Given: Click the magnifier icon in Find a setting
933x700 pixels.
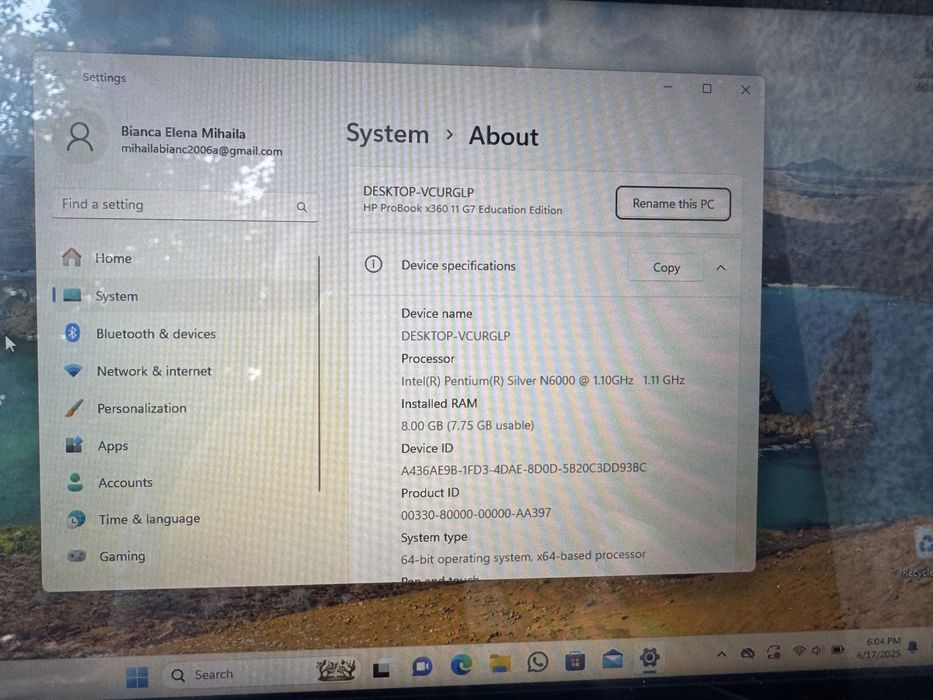Looking at the screenshot, I should (302, 207).
